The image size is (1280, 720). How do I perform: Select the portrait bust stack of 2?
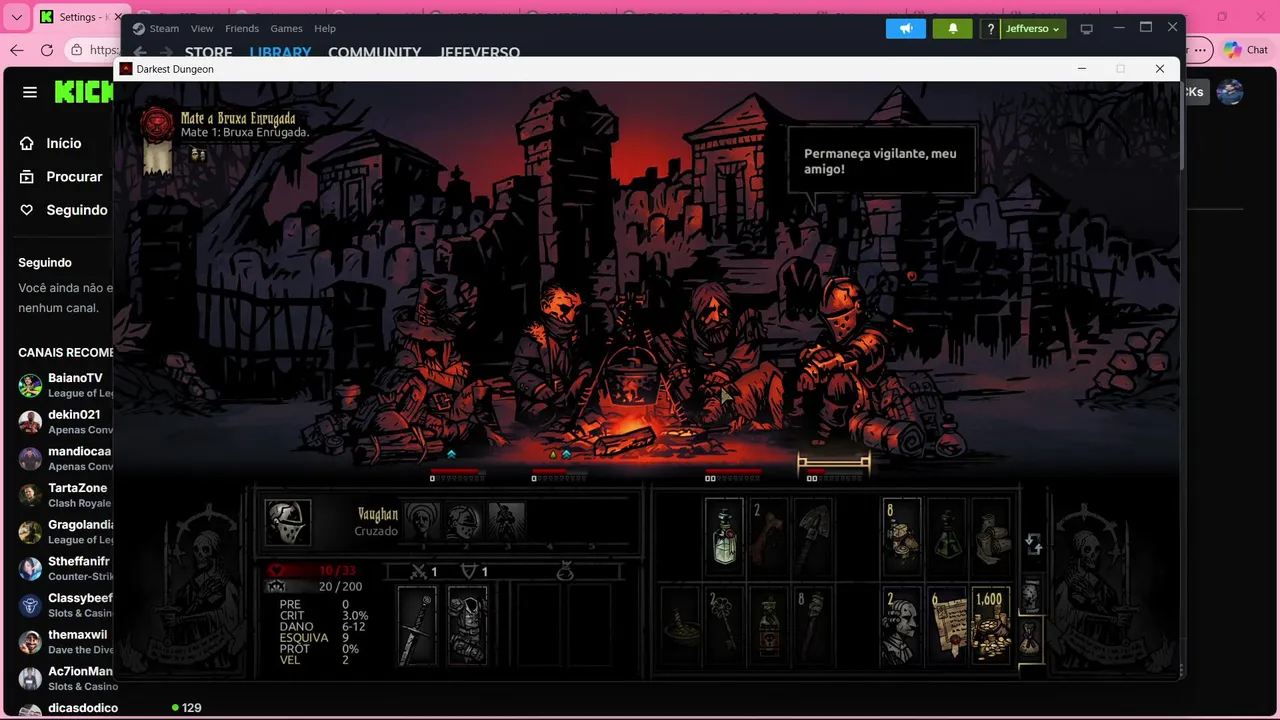point(901,627)
